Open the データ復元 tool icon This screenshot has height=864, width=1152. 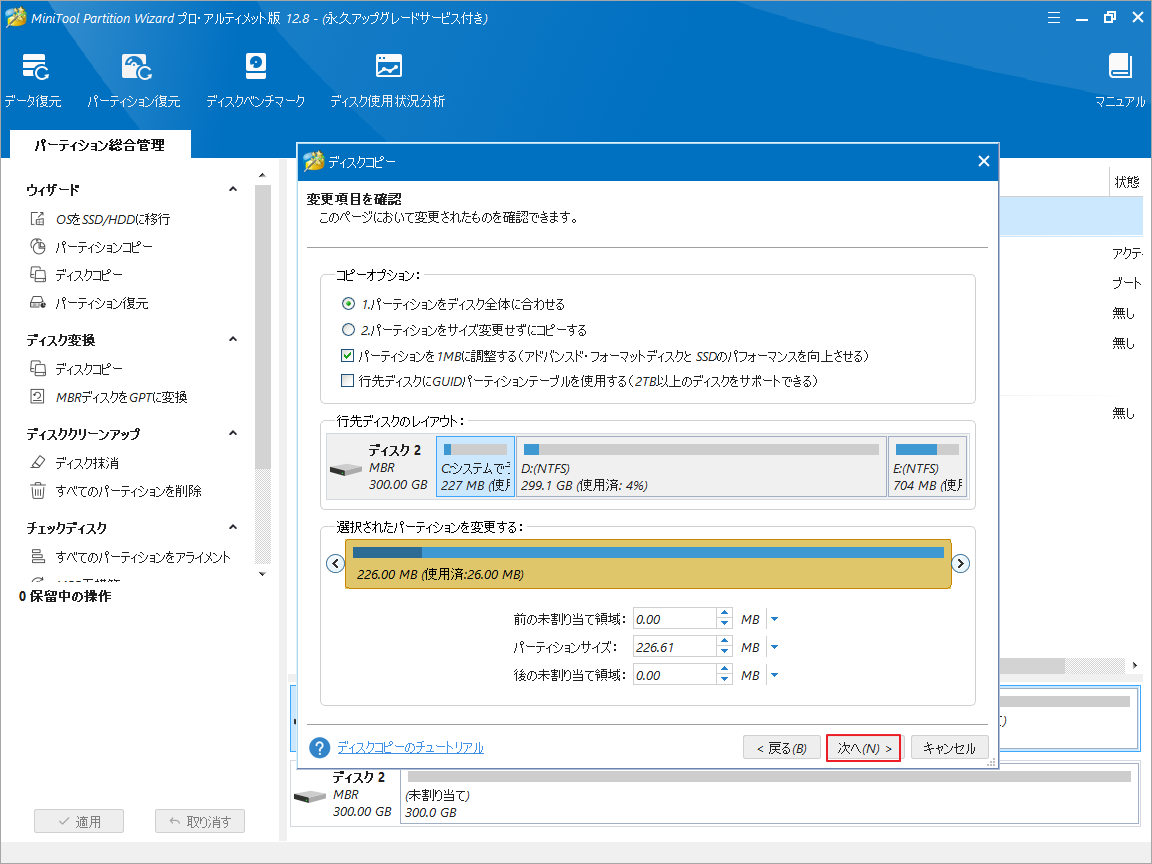click(x=35, y=67)
